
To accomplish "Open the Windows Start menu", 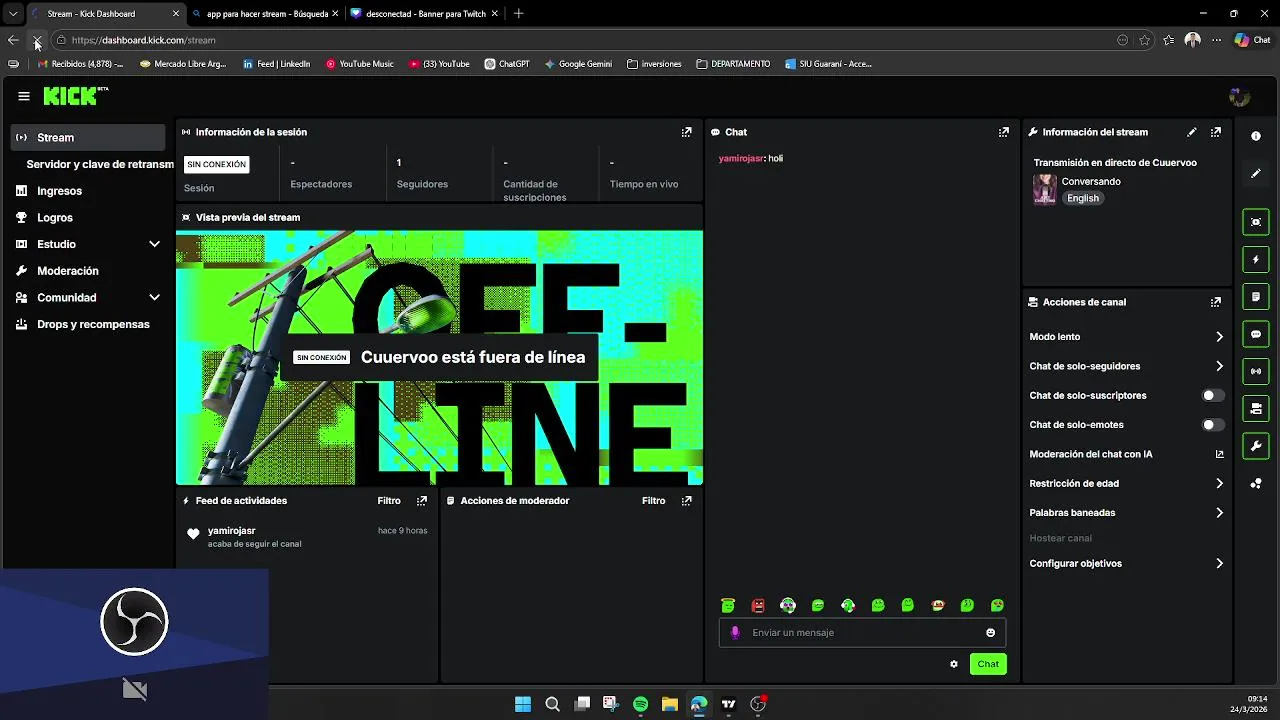I will tap(523, 704).
